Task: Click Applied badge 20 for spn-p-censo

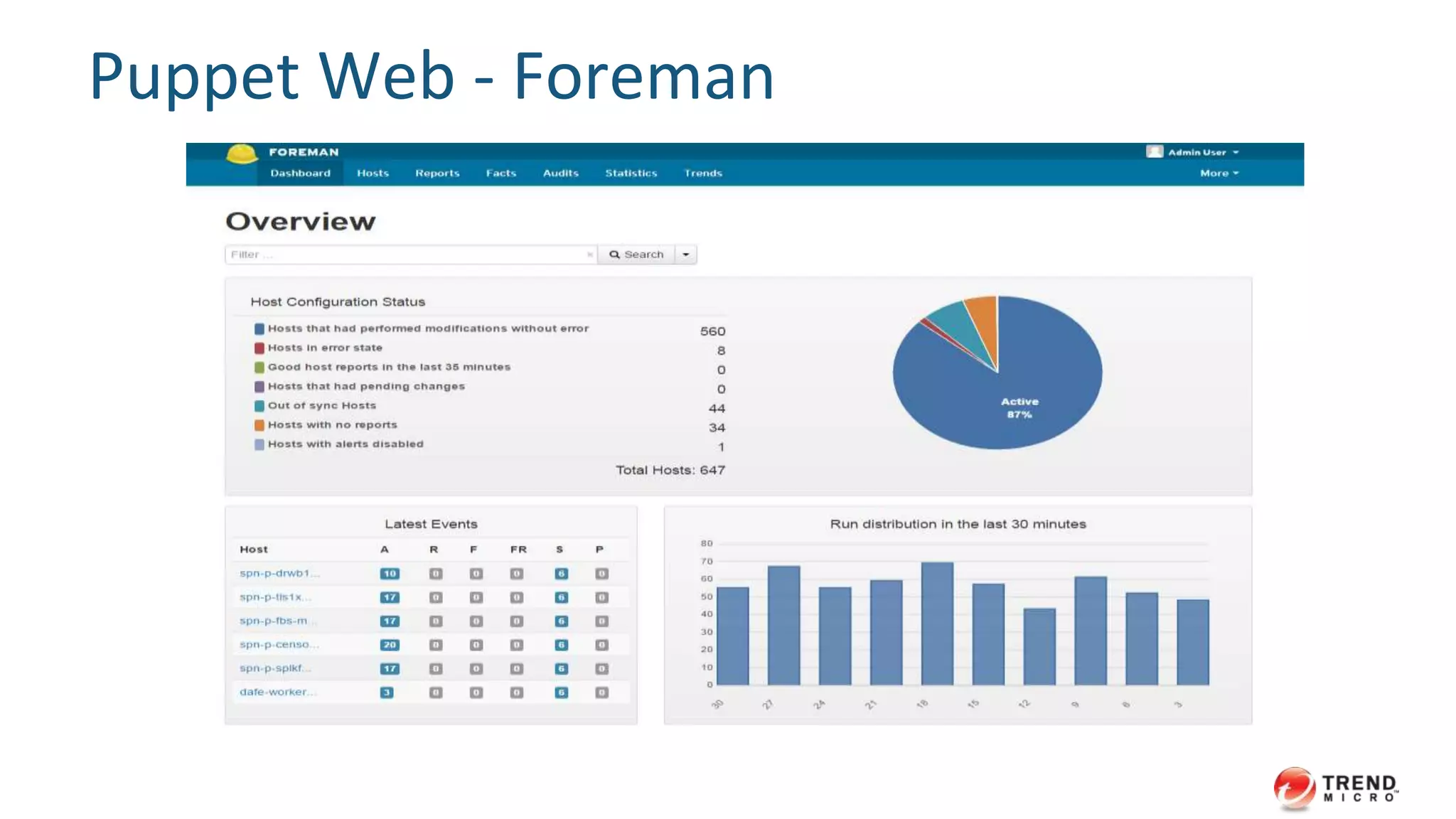Action: point(390,645)
